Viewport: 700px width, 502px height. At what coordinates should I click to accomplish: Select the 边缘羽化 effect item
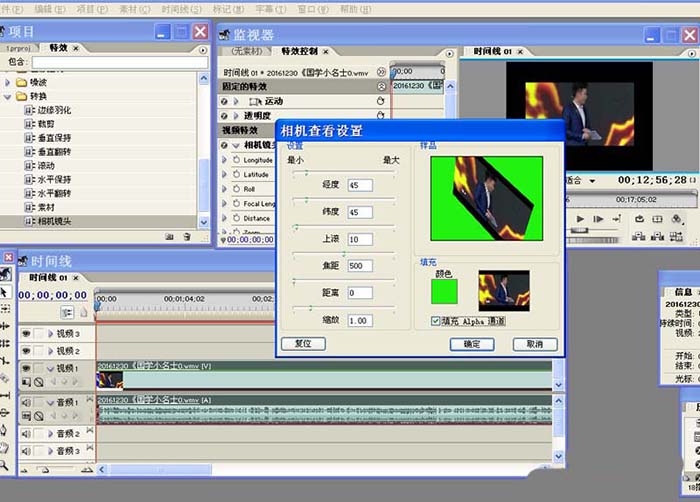click(x=54, y=110)
